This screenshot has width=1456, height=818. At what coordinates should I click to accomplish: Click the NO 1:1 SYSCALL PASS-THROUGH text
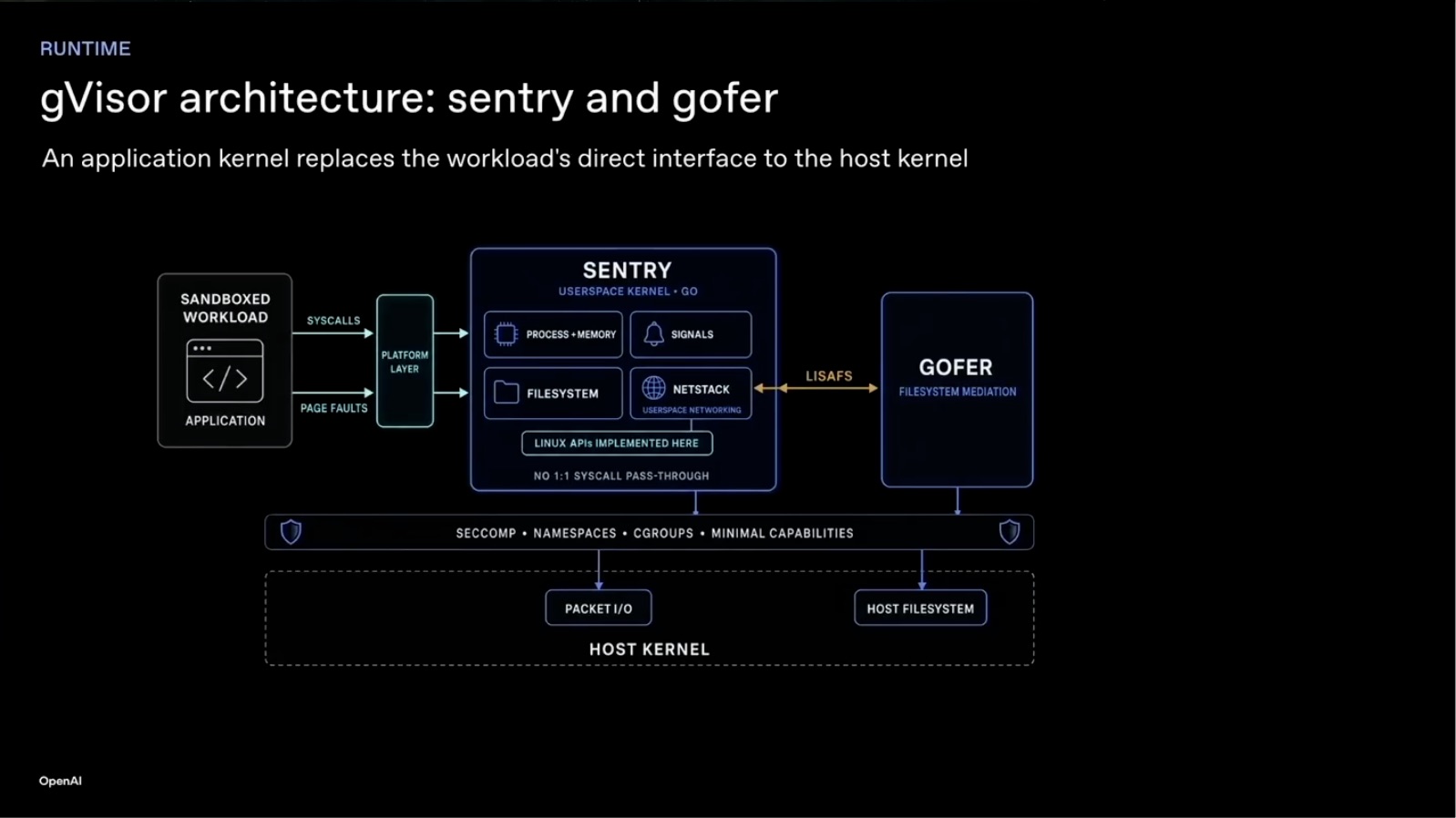621,475
